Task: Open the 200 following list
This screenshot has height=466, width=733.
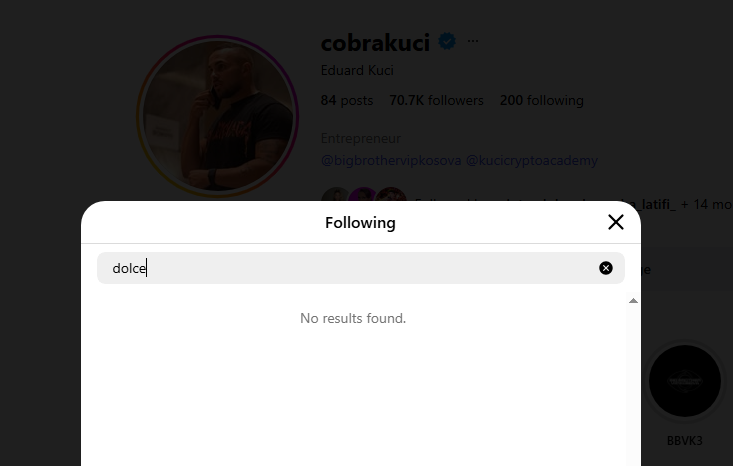Action: point(541,100)
